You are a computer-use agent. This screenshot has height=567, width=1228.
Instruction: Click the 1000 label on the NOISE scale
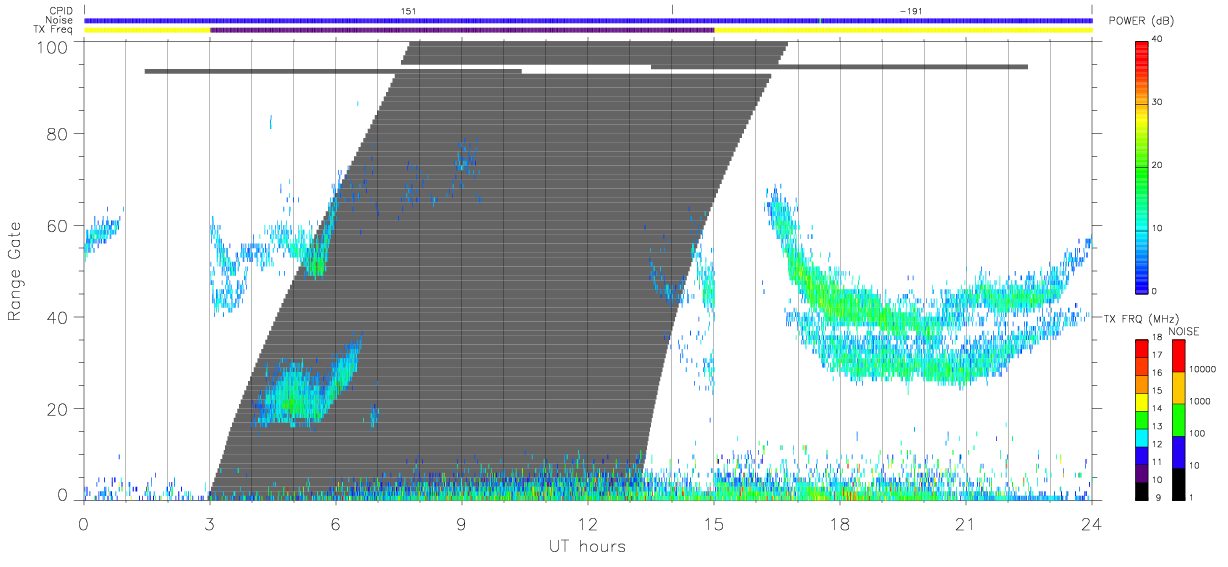1200,402
